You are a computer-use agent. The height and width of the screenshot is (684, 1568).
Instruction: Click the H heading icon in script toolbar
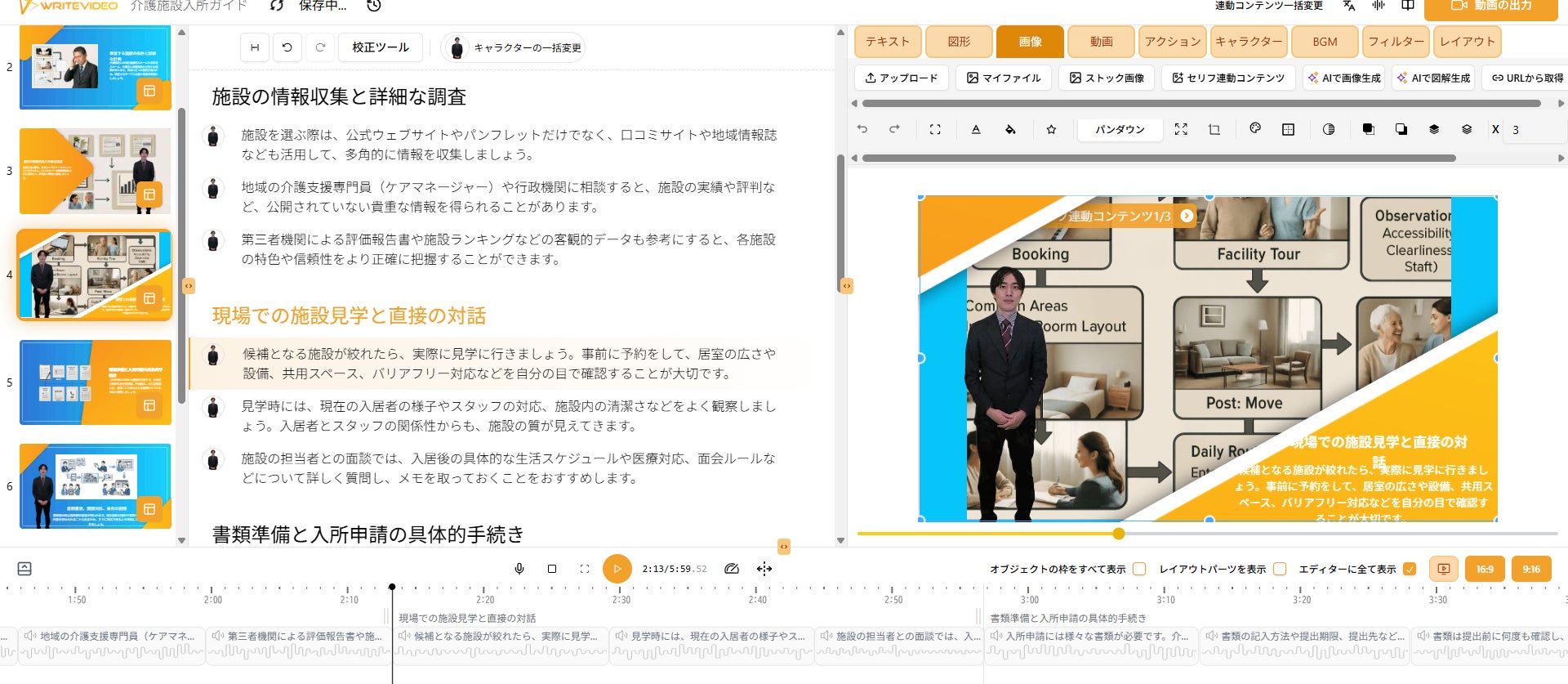click(255, 47)
